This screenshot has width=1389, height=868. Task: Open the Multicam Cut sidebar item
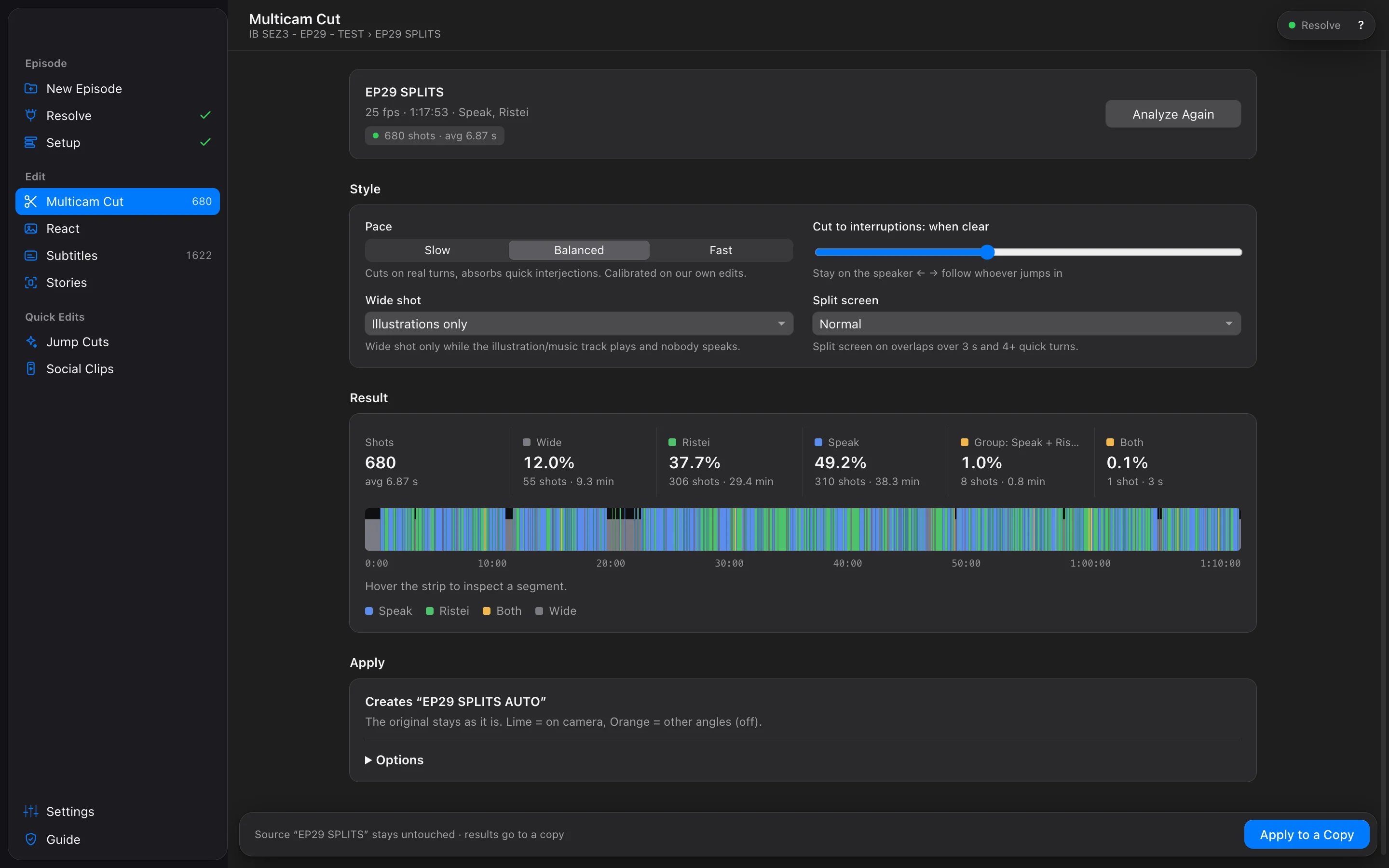pyautogui.click(x=118, y=202)
